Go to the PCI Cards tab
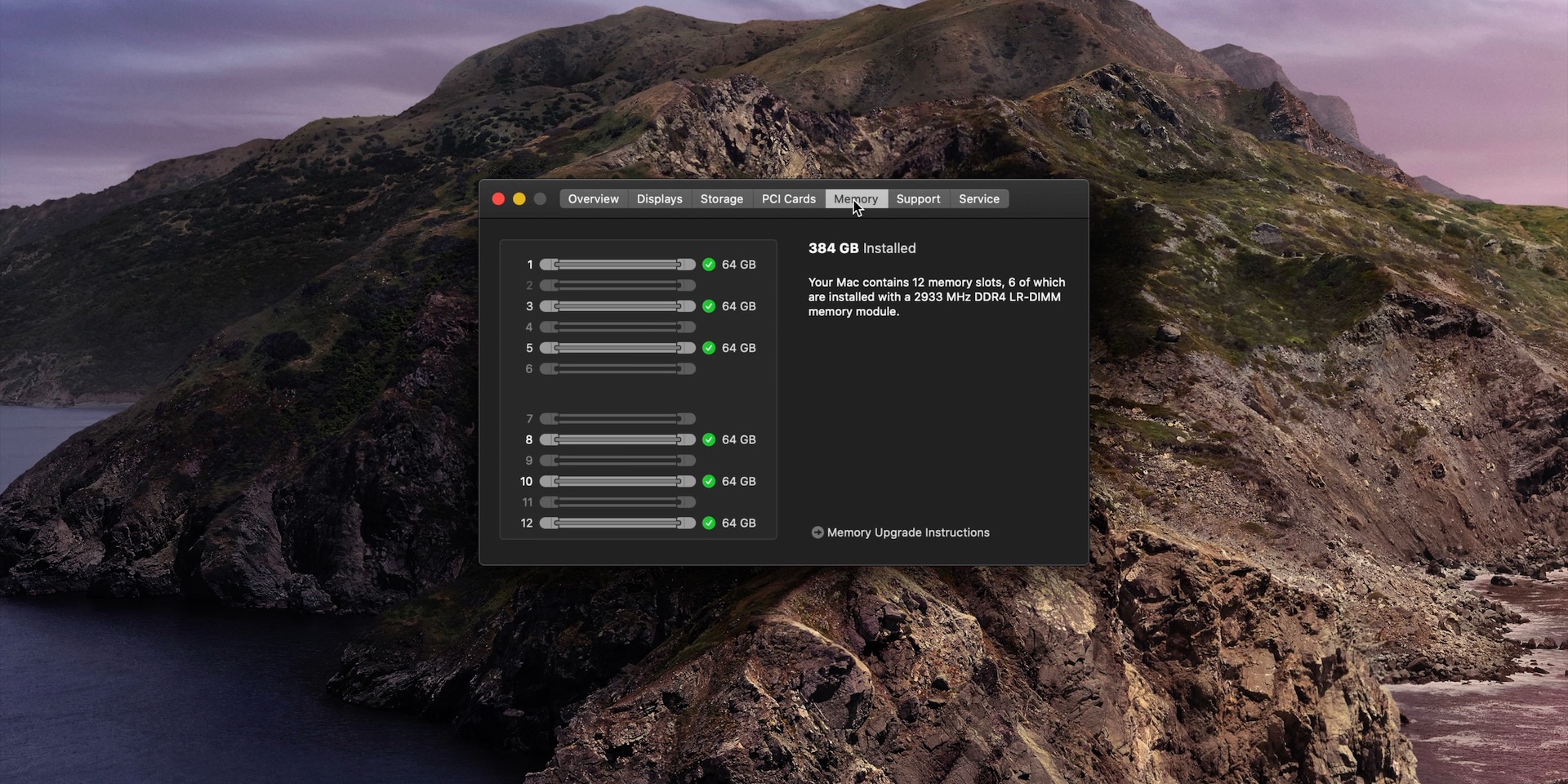 coord(788,199)
